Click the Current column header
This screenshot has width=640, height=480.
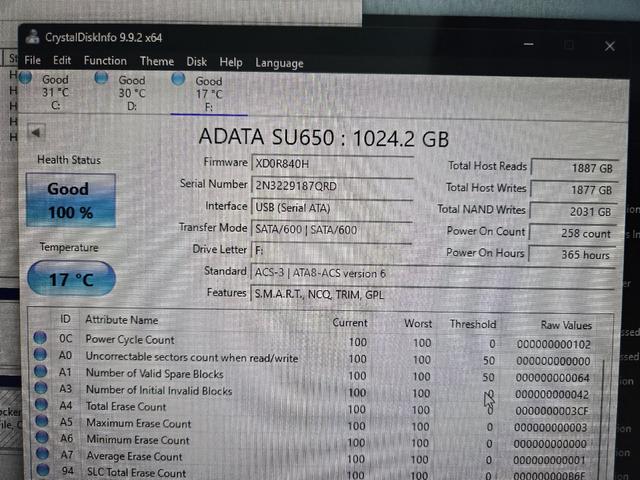[x=350, y=323]
